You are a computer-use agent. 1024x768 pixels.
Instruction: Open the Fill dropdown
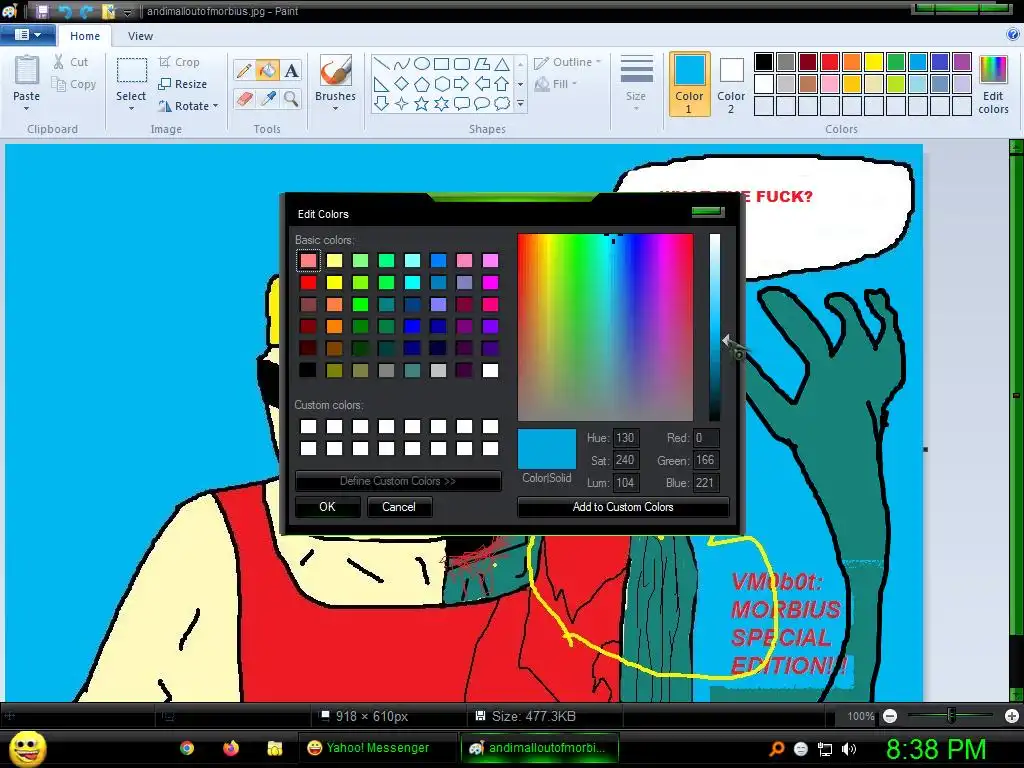[556, 84]
